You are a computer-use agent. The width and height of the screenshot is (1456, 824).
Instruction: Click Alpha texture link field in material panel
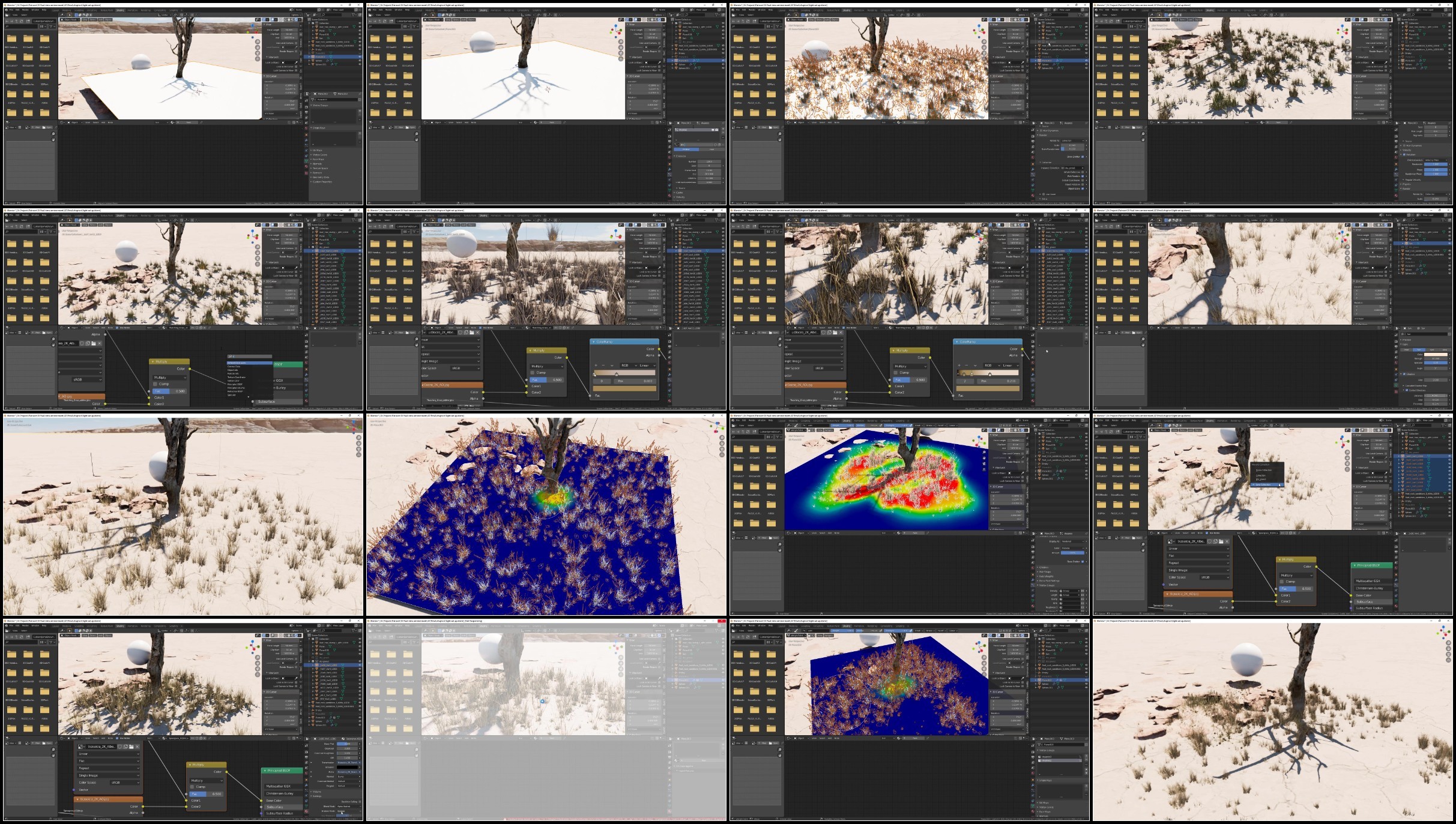[x=348, y=772]
